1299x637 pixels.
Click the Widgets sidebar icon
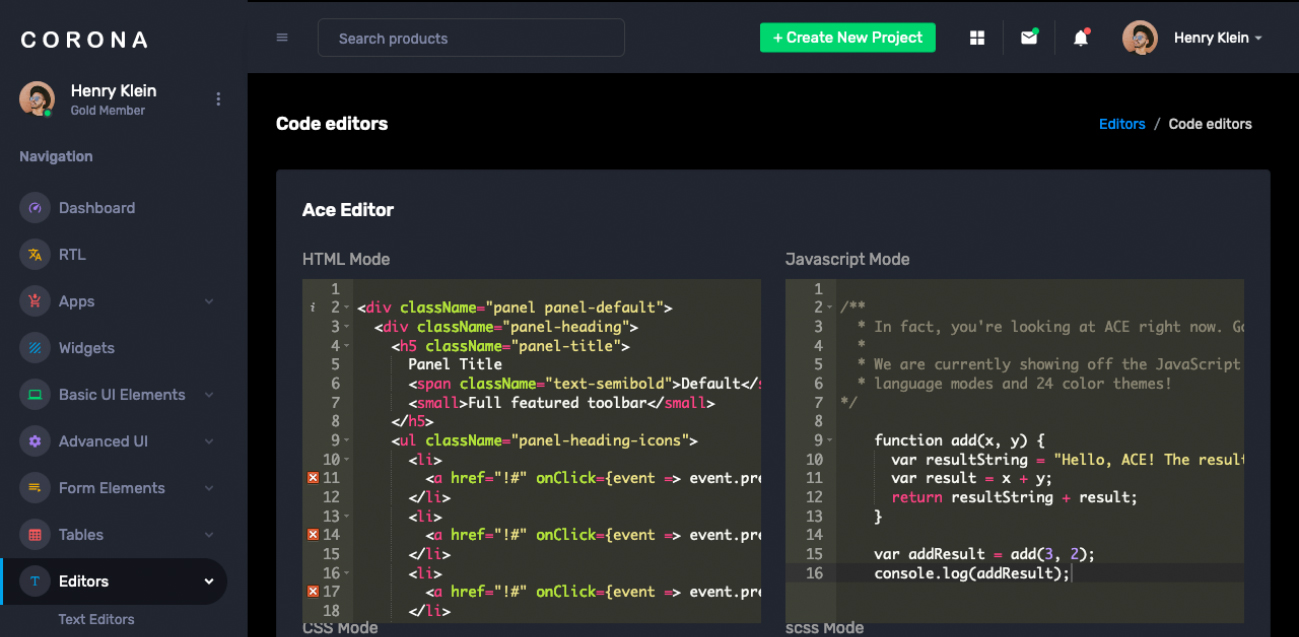coord(35,348)
